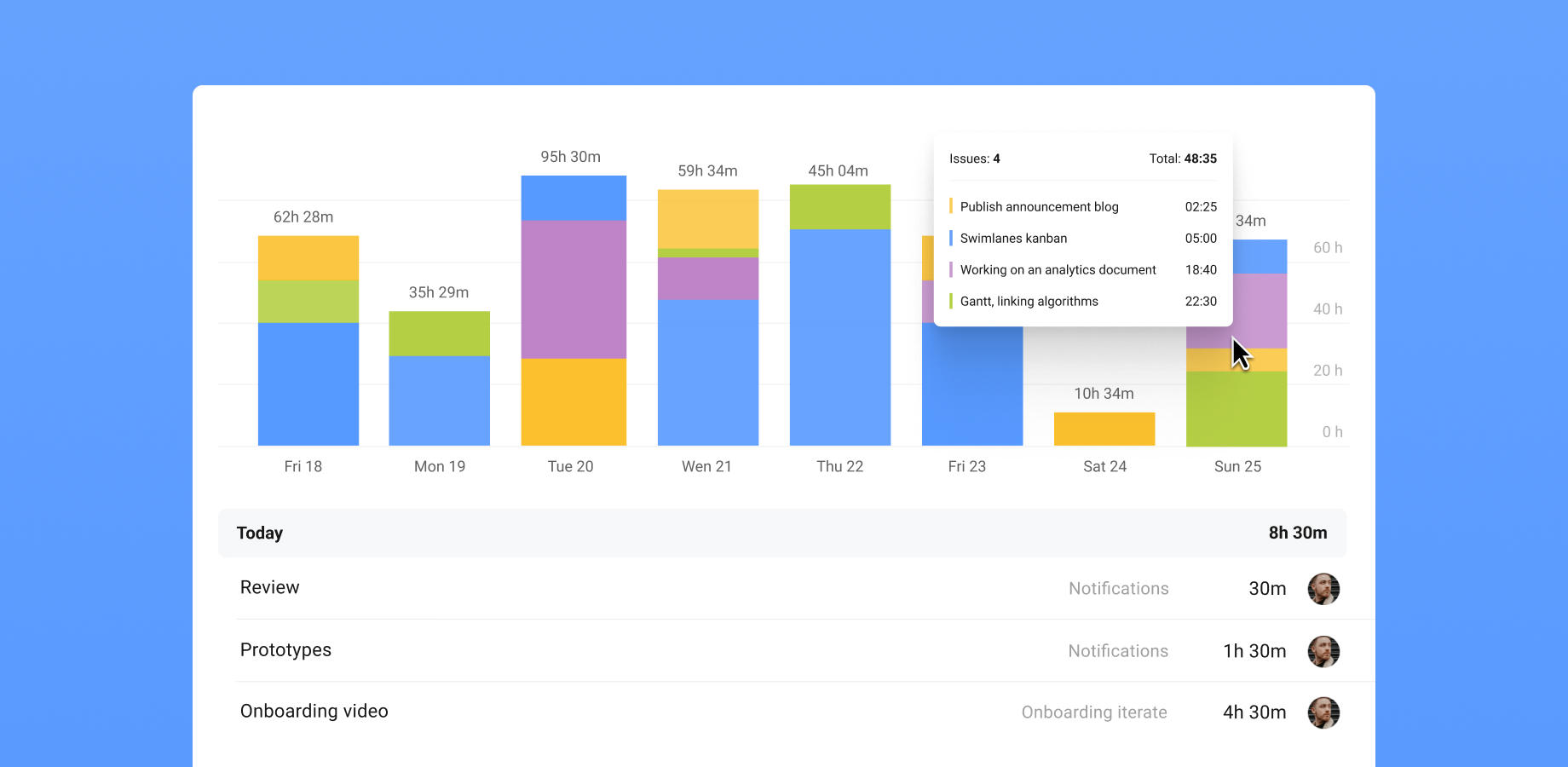
Task: Click the blue segment of the Mon 19 bar
Action: (x=439, y=400)
